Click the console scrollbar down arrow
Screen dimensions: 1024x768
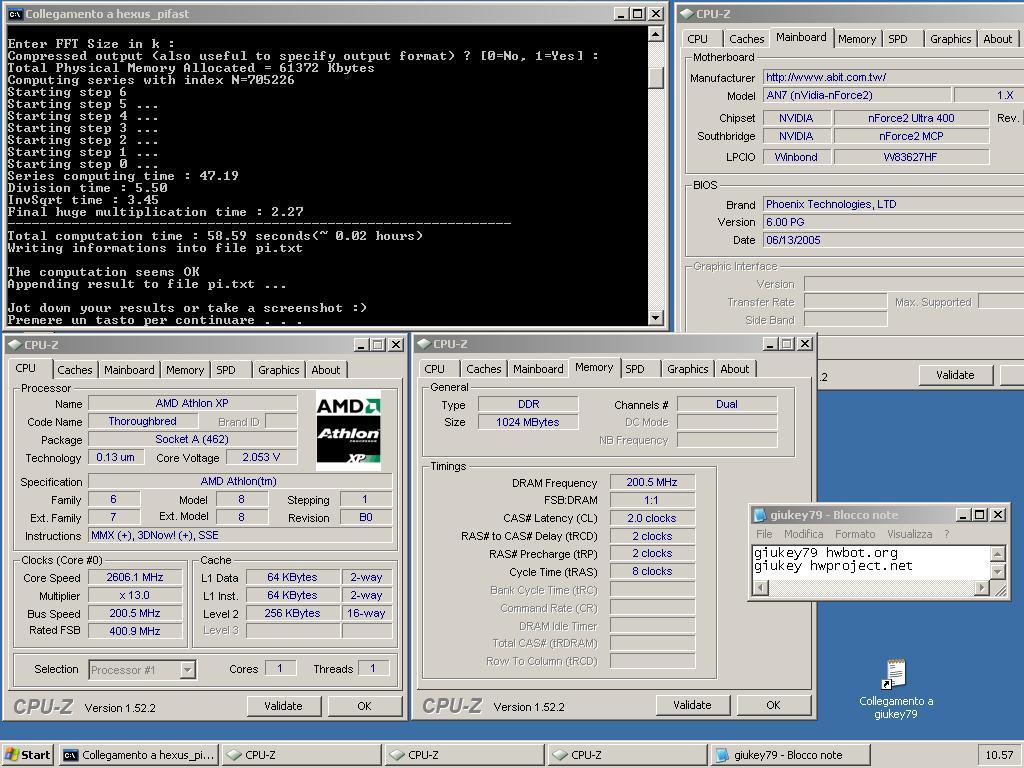click(656, 317)
